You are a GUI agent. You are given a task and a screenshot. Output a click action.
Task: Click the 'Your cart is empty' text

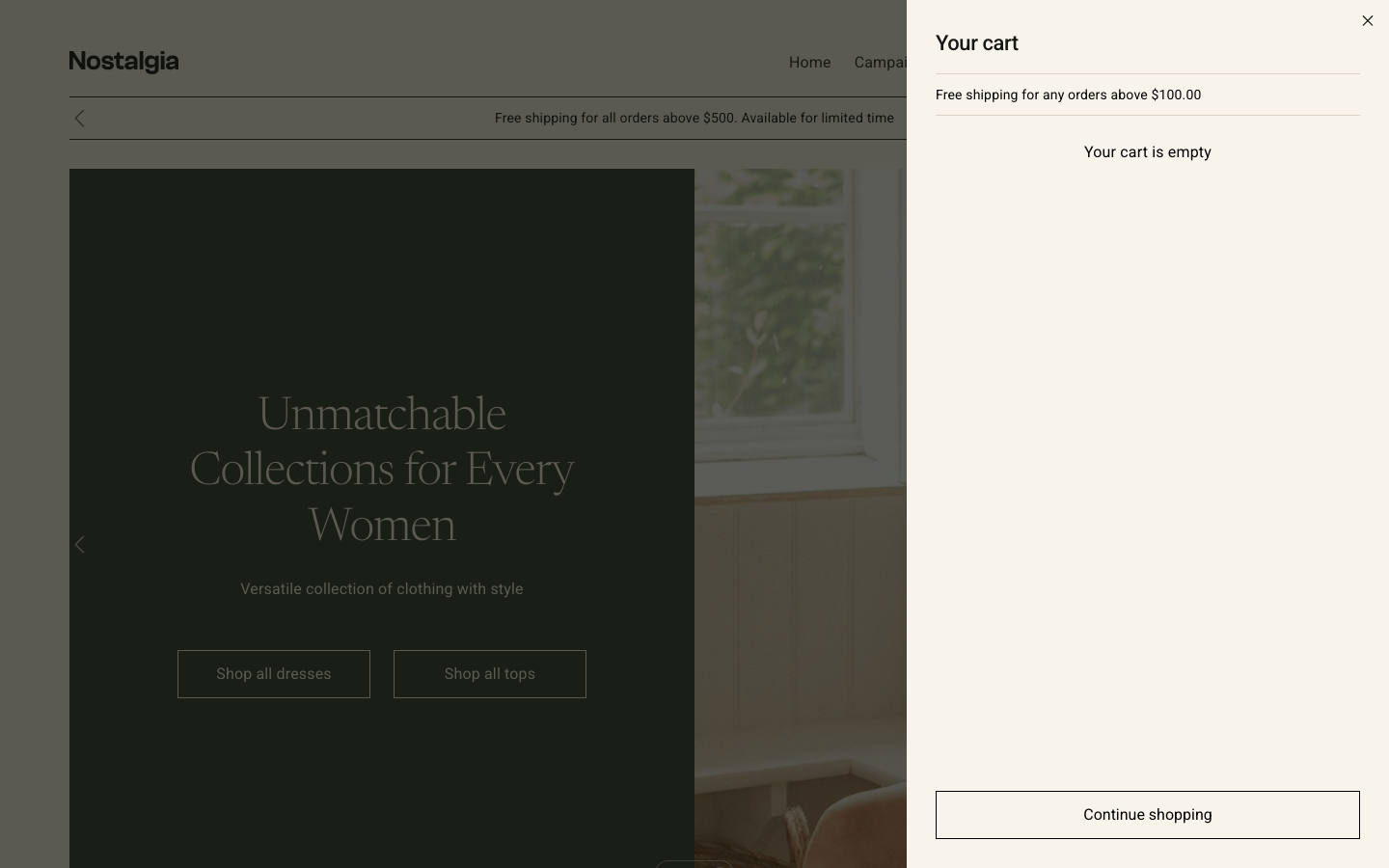[x=1147, y=152]
